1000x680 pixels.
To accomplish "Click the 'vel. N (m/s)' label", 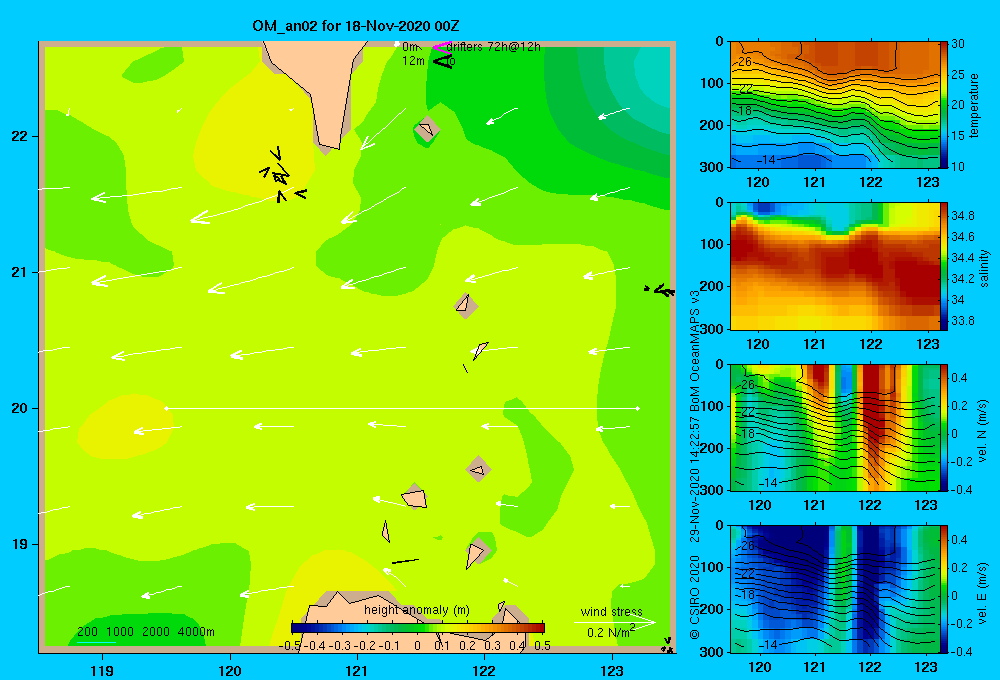I will pos(983,431).
